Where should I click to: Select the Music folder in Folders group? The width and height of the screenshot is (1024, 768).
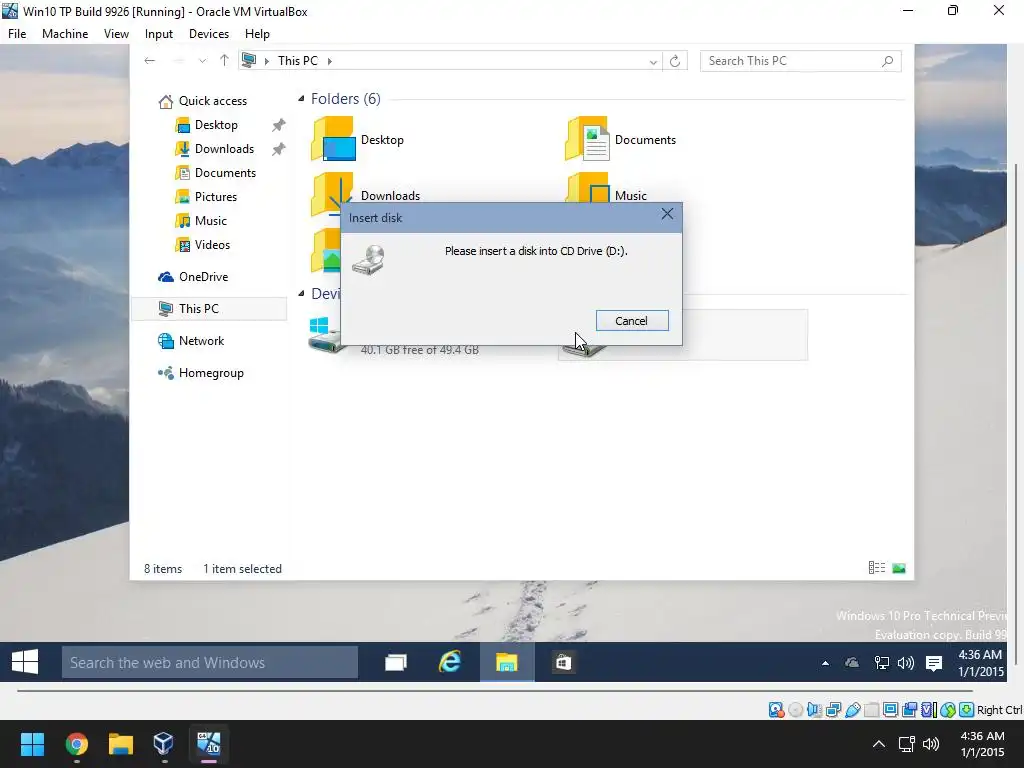point(631,195)
